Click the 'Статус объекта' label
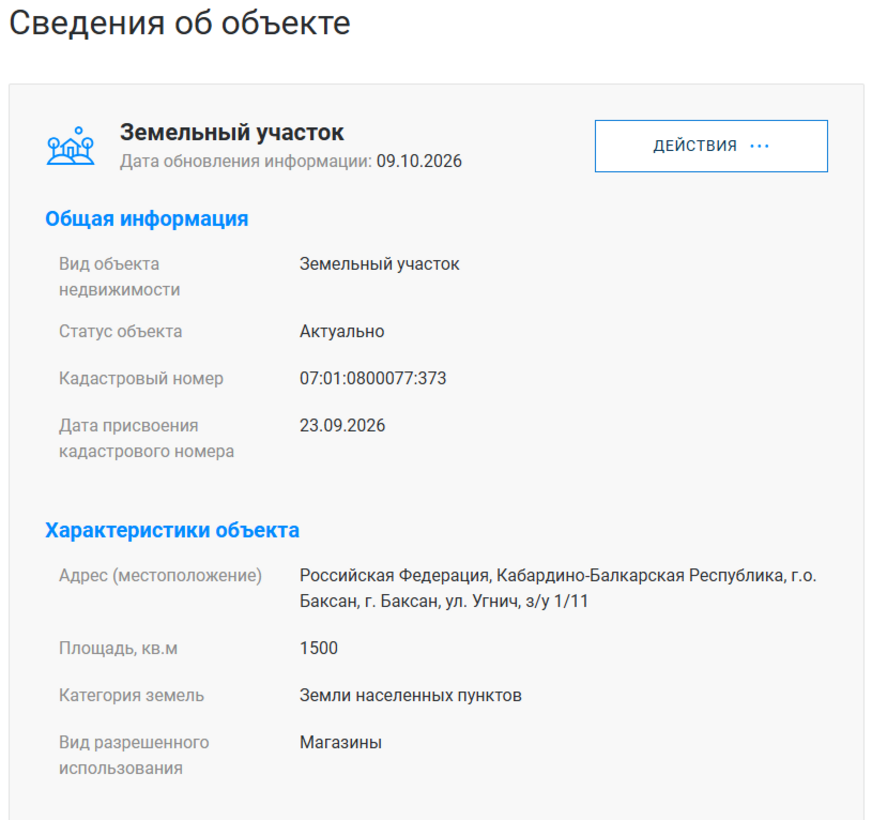The image size is (872, 820). (121, 332)
